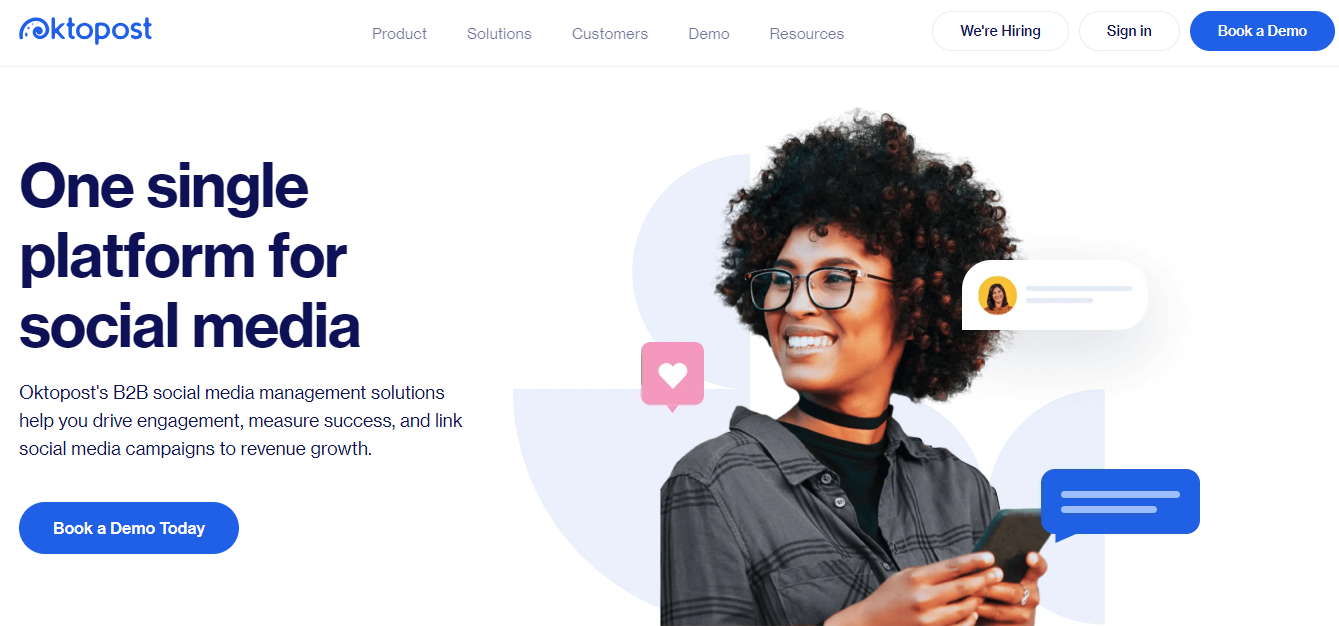This screenshot has height=626, width=1339.
Task: Click the small avatar in comment bubble
Action: 997,295
